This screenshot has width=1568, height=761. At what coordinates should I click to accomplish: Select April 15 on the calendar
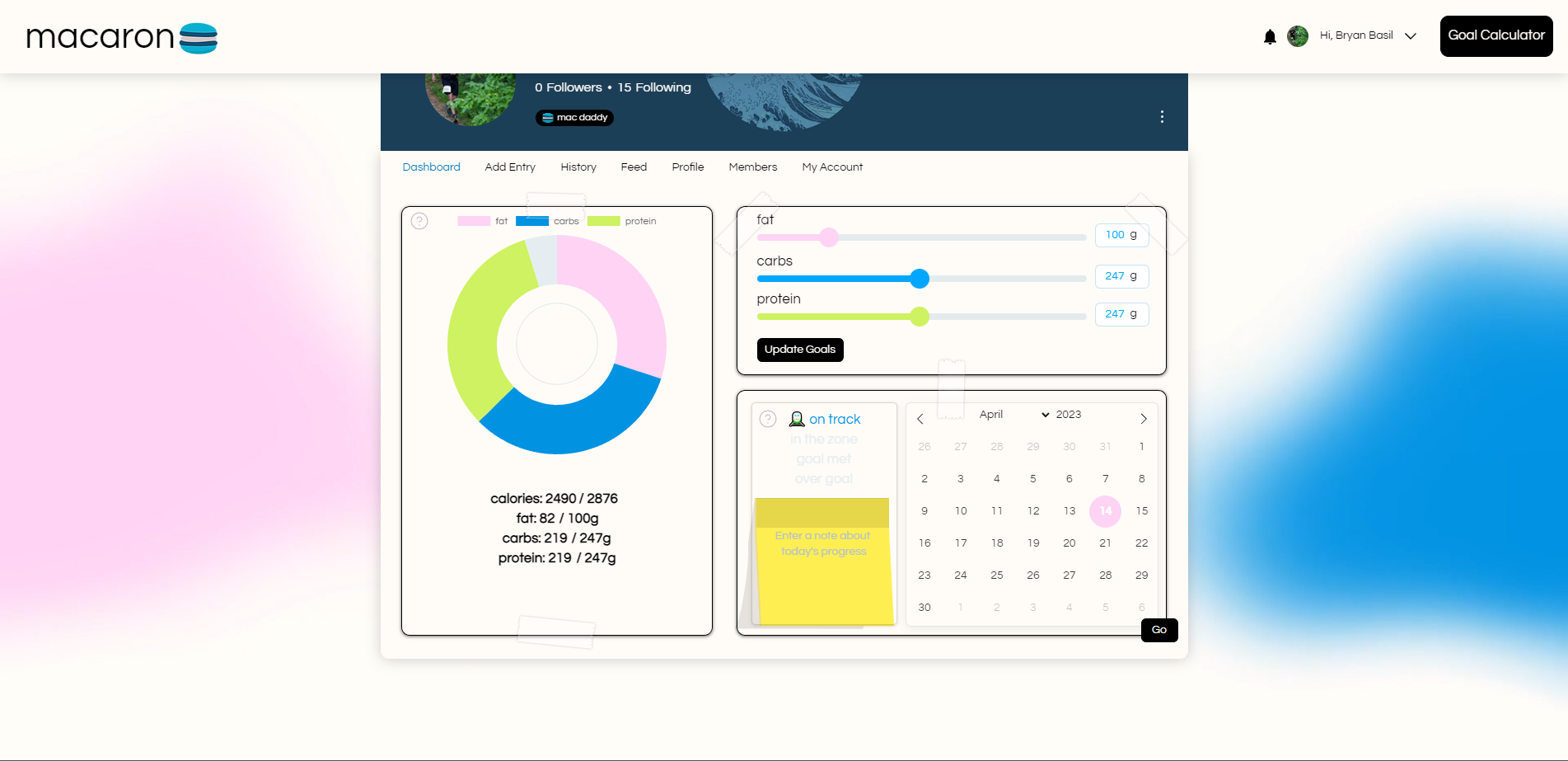click(x=1142, y=511)
